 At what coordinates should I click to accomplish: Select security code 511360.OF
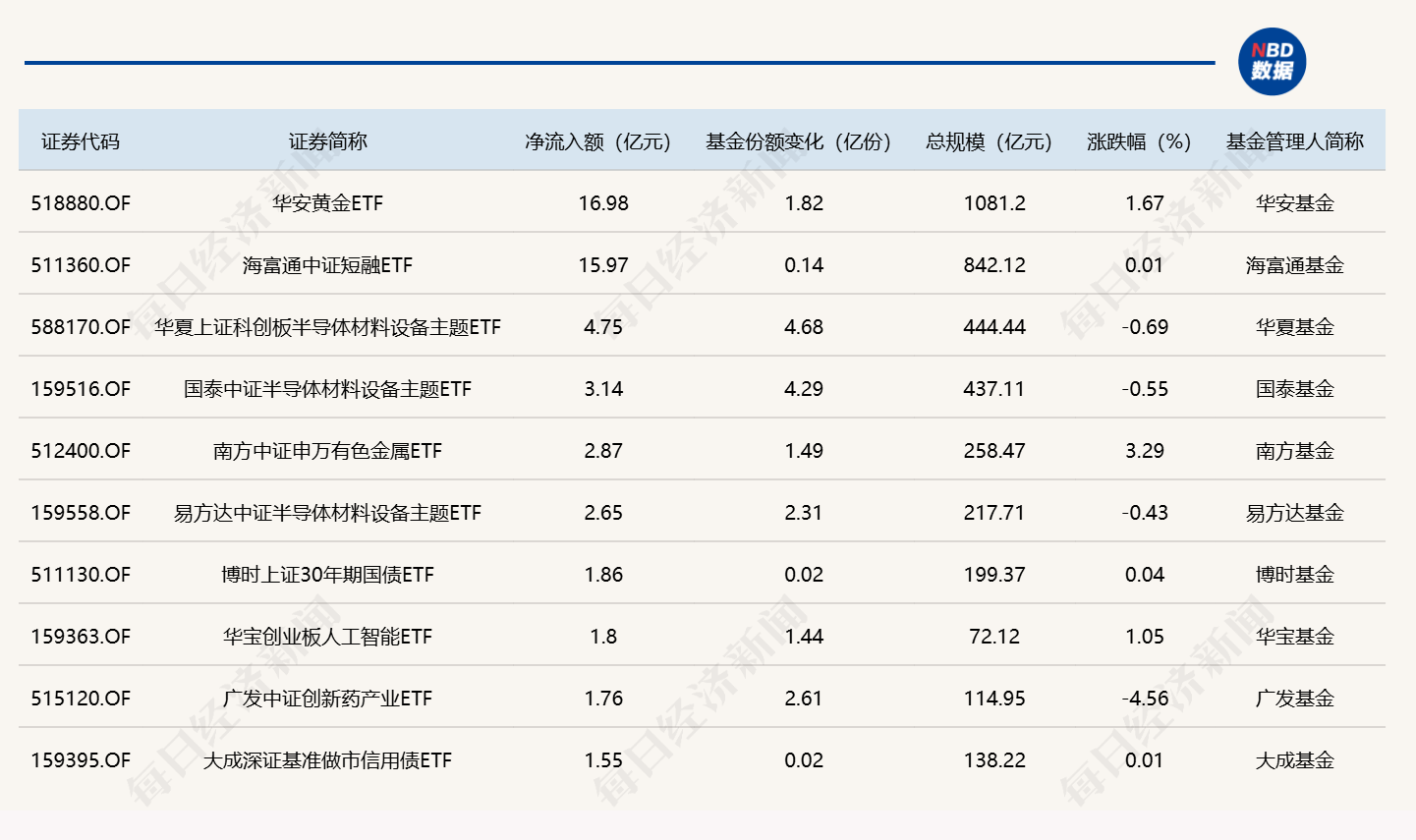point(81,265)
